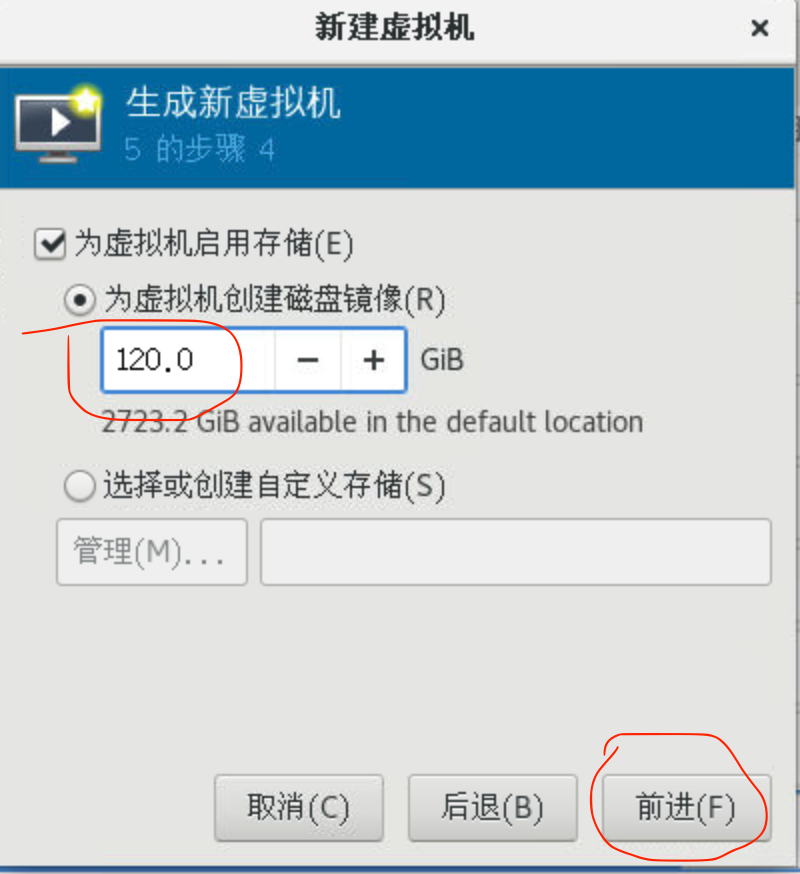Click the 生成新虚拟机 header title
Image resolution: width=800 pixels, height=874 pixels.
click(233, 103)
